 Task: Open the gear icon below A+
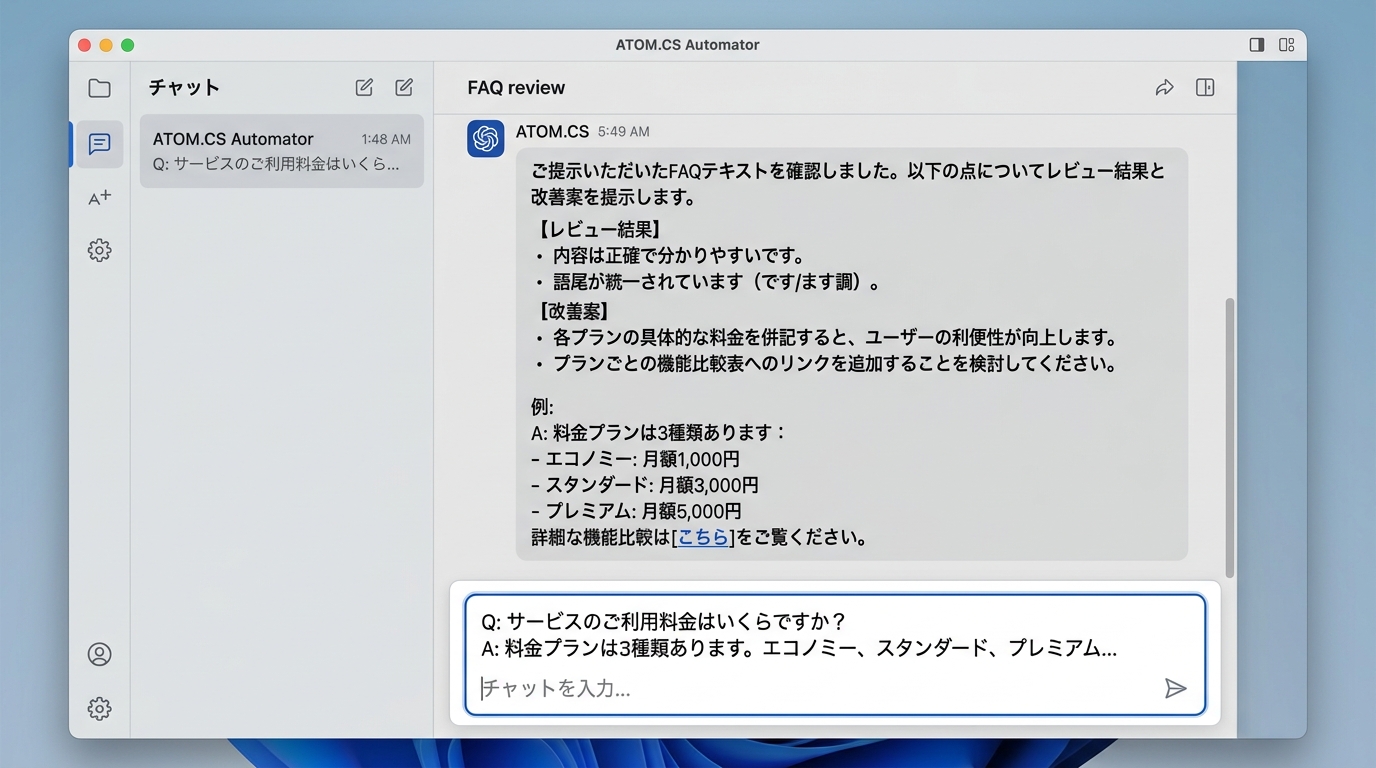pyautogui.click(x=99, y=250)
